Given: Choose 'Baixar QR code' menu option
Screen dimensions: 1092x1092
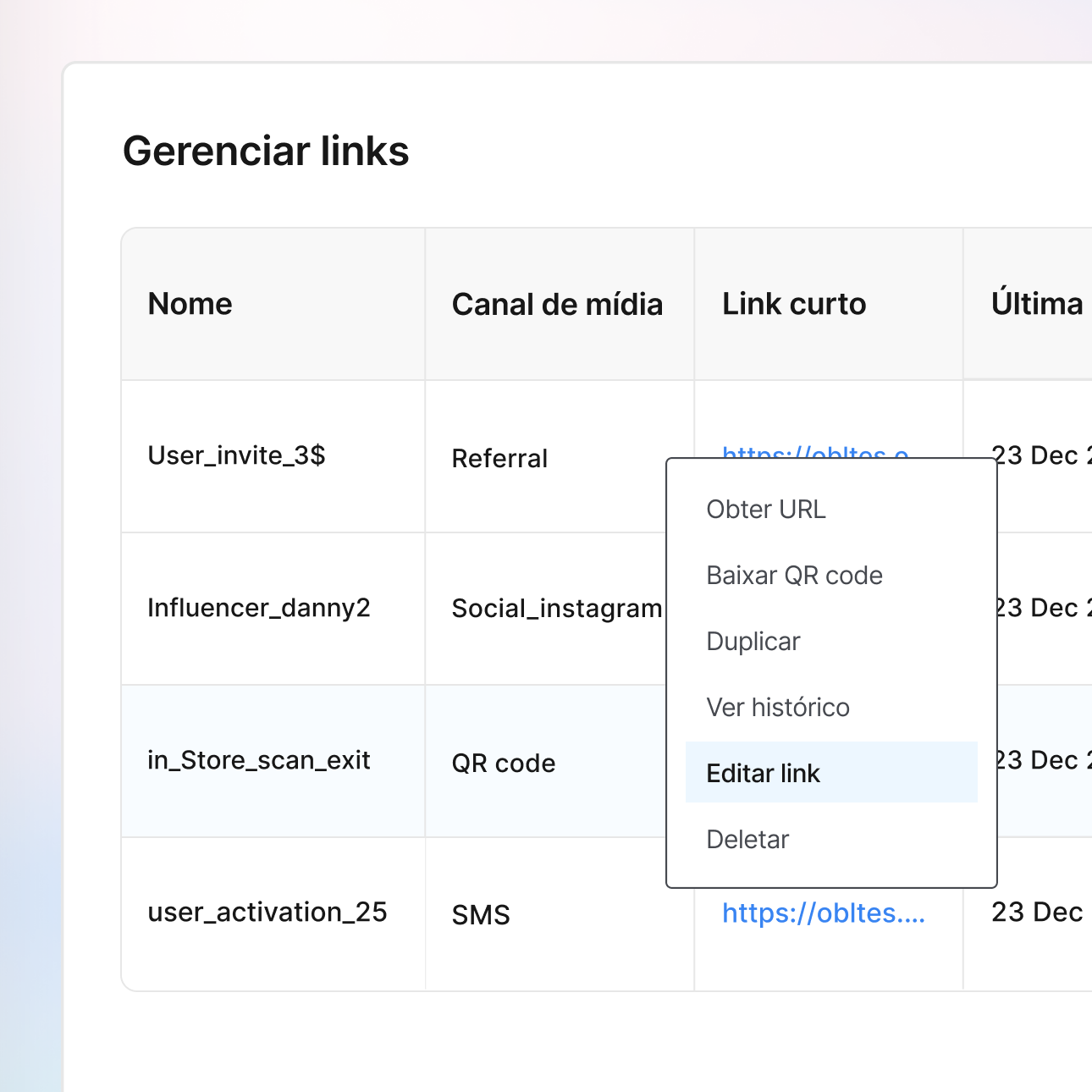Looking at the screenshot, I should (x=794, y=576).
